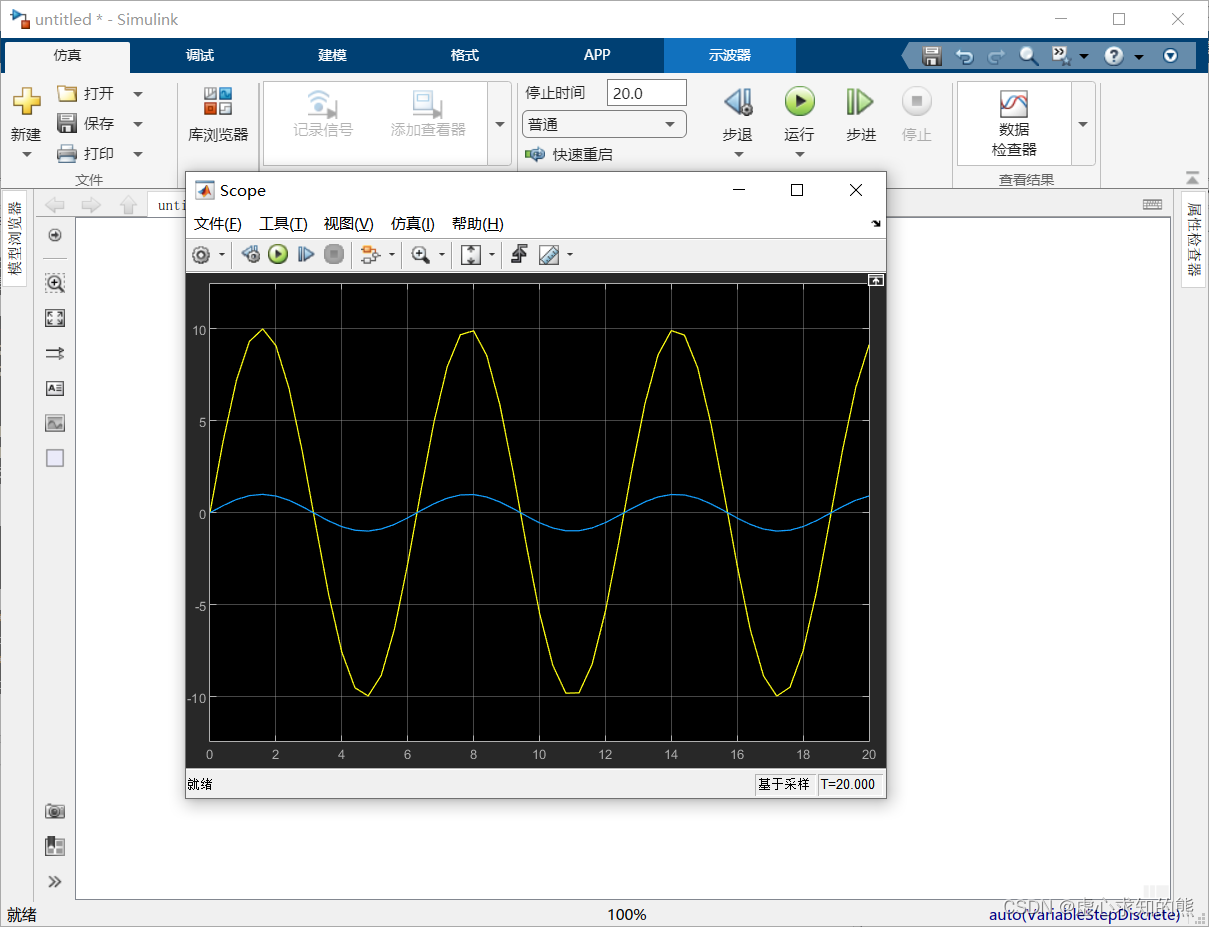Viewport: 1209px width, 927px height.
Task: Click the hide/show explorer bar circle icon
Action: tap(55, 236)
